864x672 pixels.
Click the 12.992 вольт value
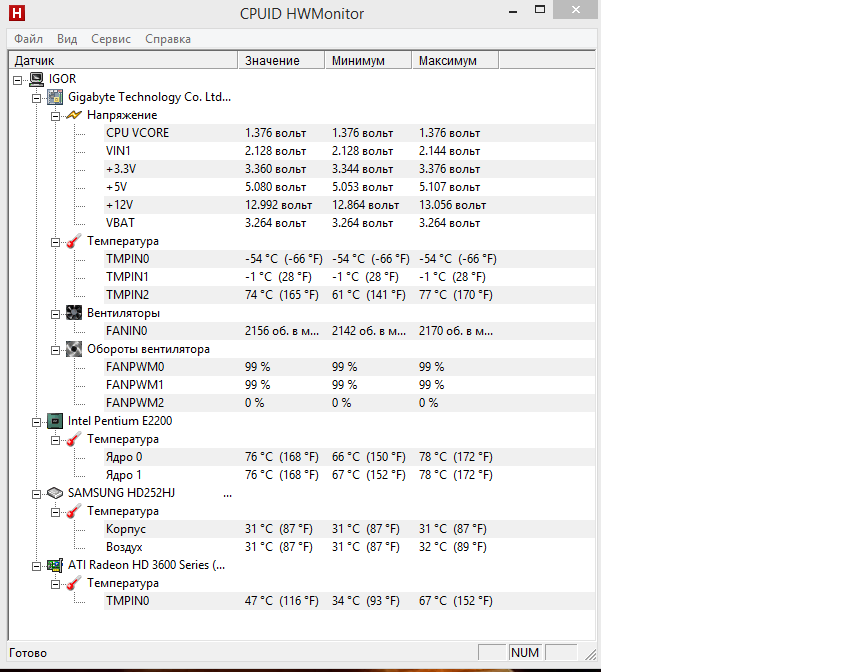coord(278,205)
